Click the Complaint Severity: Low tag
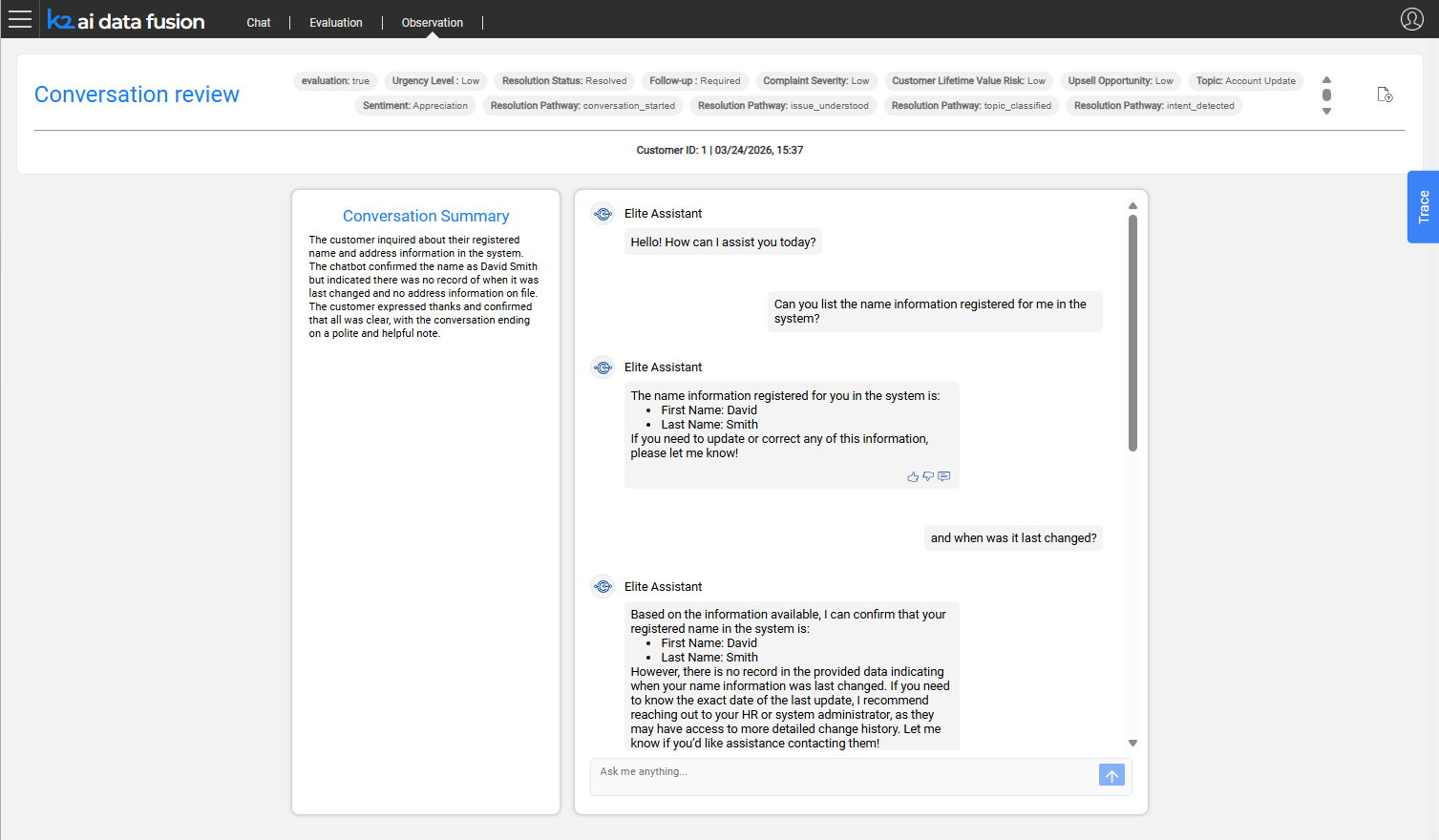 point(816,81)
